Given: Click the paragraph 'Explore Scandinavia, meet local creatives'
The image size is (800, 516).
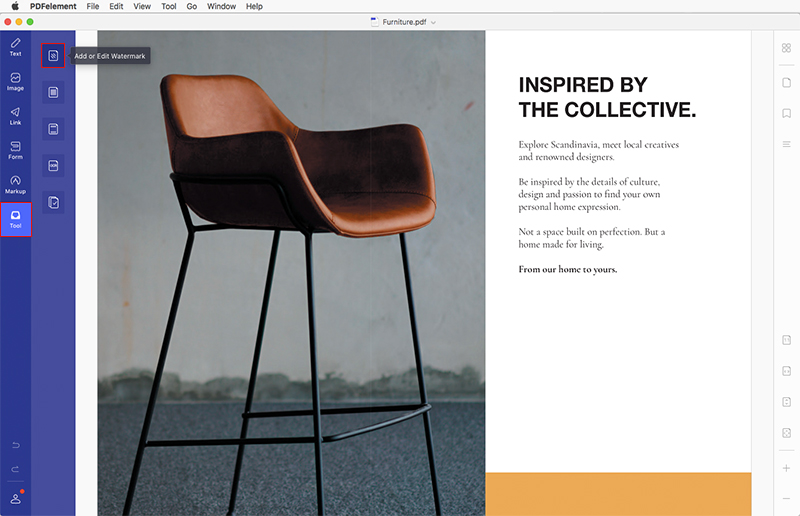Looking at the screenshot, I should pos(598,151).
